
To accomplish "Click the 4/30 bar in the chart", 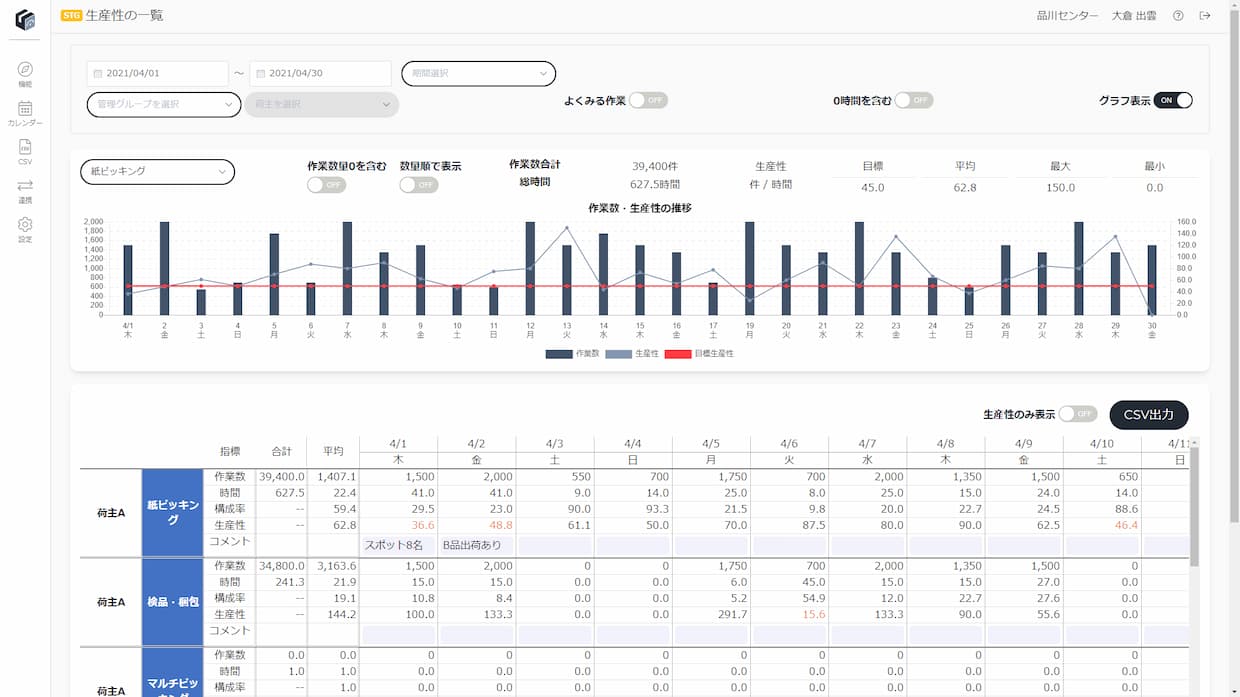I will 1152,280.
